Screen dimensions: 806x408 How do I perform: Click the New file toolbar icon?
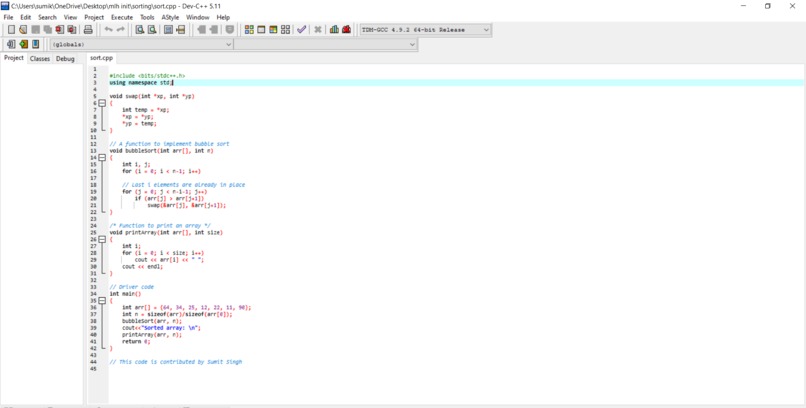pos(11,30)
